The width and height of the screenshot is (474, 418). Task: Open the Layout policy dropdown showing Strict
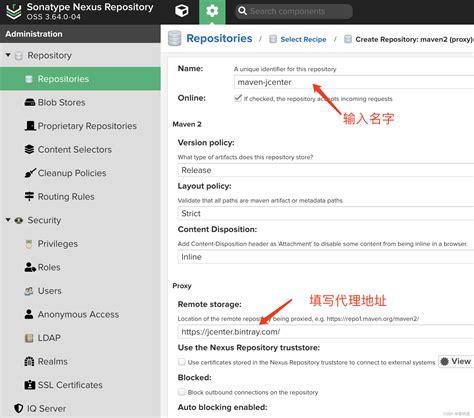tap(326, 213)
